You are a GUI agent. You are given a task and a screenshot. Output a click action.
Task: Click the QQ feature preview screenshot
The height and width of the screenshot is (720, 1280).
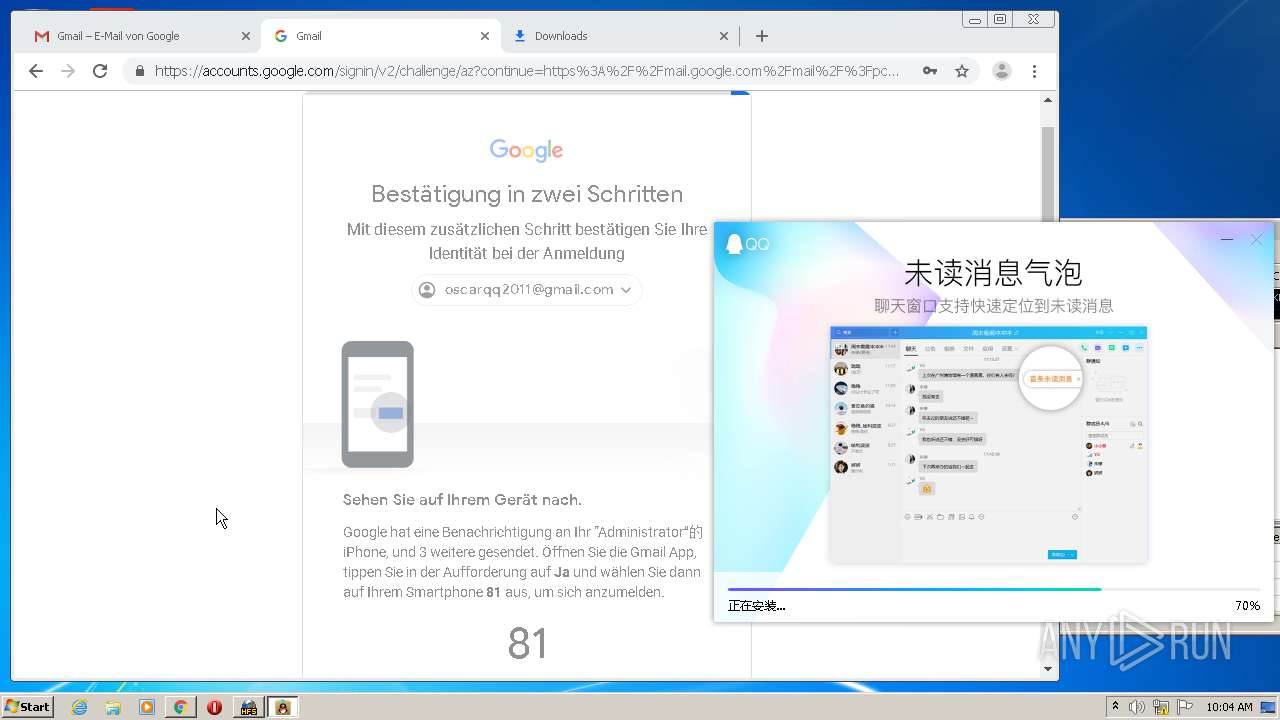pyautogui.click(x=989, y=444)
